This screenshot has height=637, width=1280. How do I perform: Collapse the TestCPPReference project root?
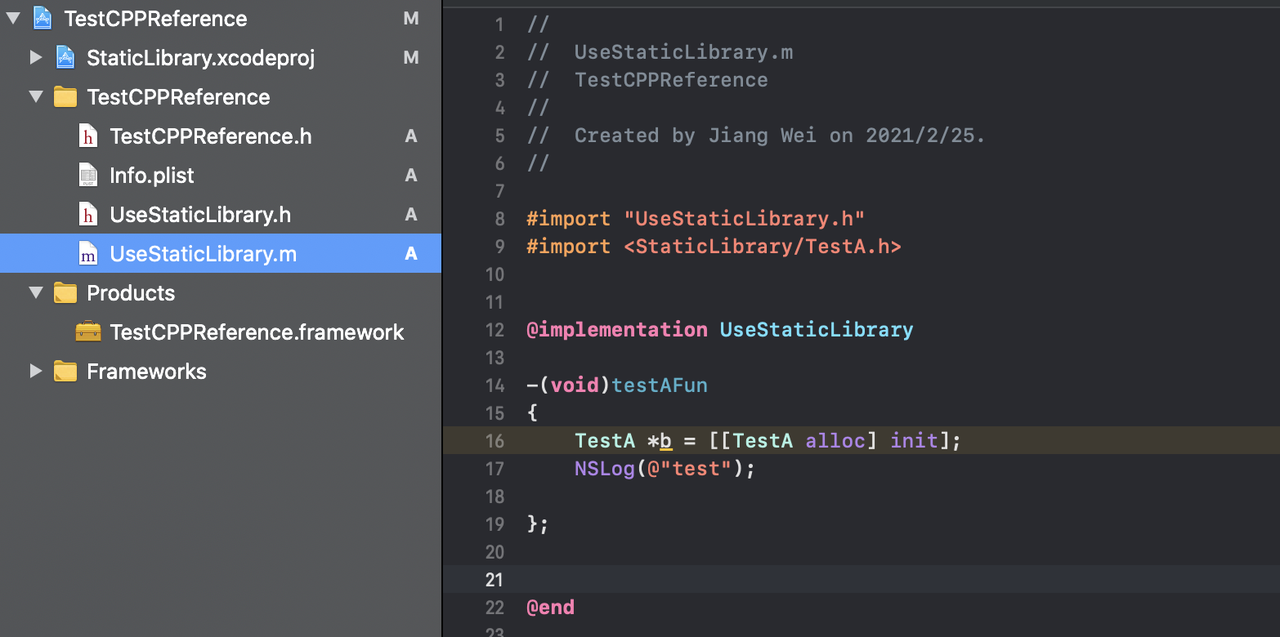(12, 18)
